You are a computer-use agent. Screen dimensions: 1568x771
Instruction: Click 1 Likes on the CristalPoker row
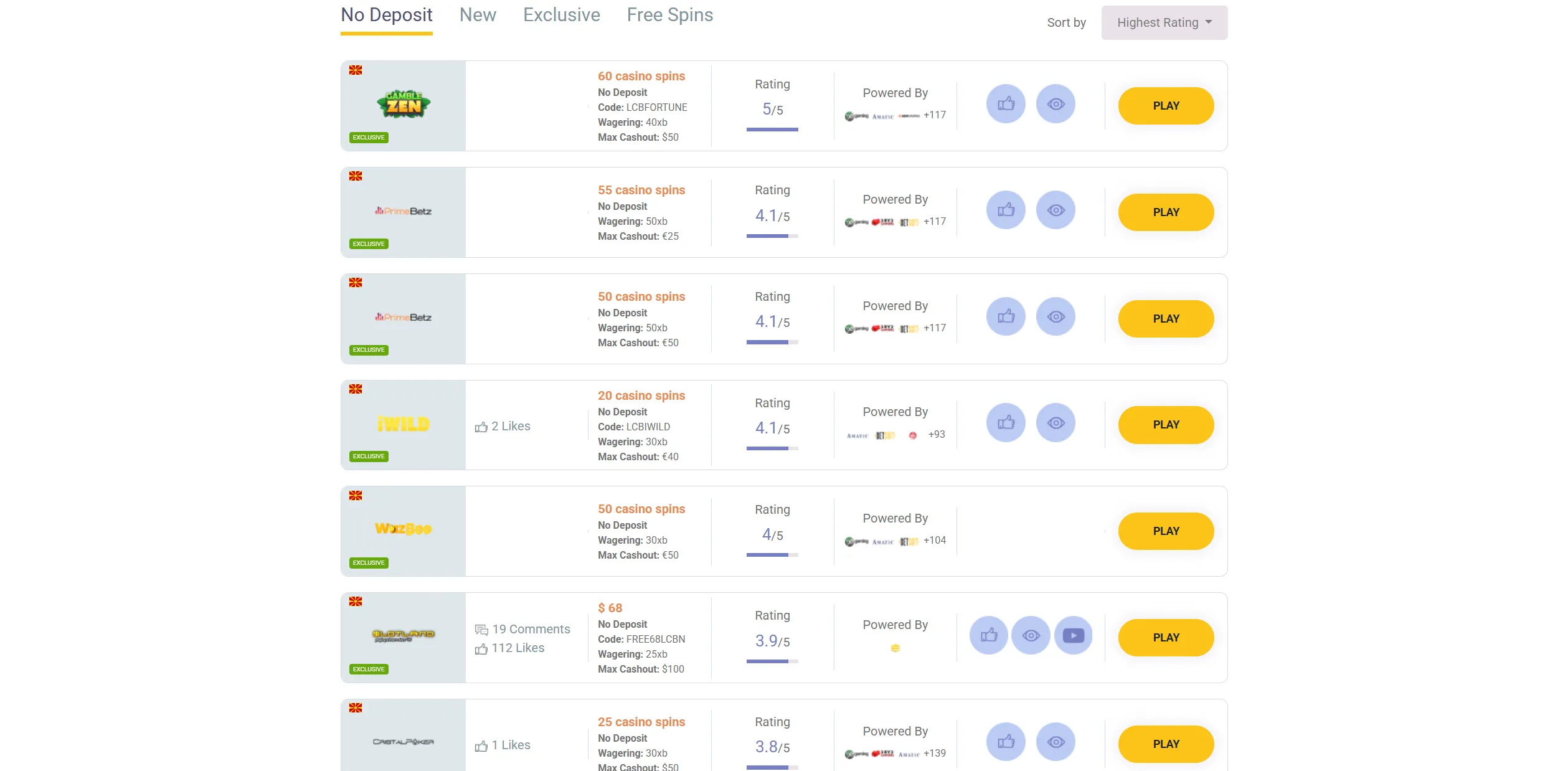(x=503, y=745)
